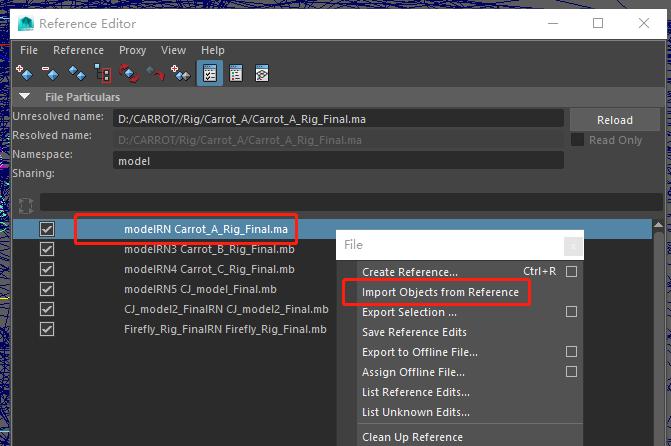This screenshot has height=446, width=671.
Task: Toggle the Read Only checkbox
Action: tap(577, 140)
